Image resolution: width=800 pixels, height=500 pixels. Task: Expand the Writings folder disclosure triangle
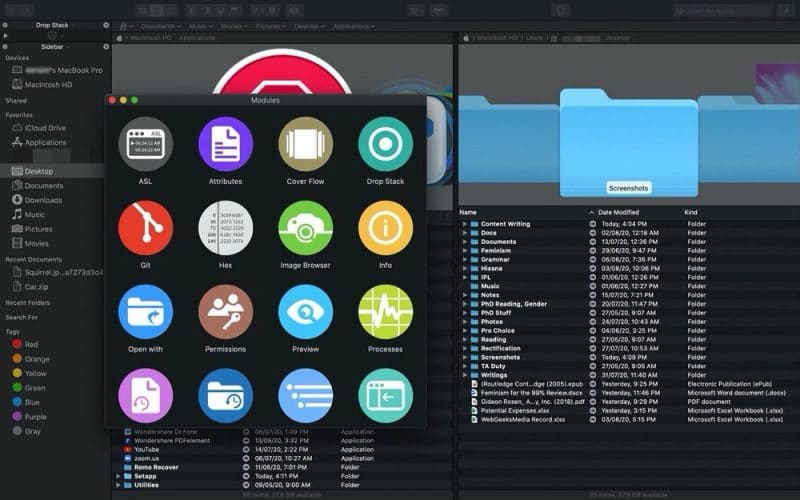tap(465, 374)
